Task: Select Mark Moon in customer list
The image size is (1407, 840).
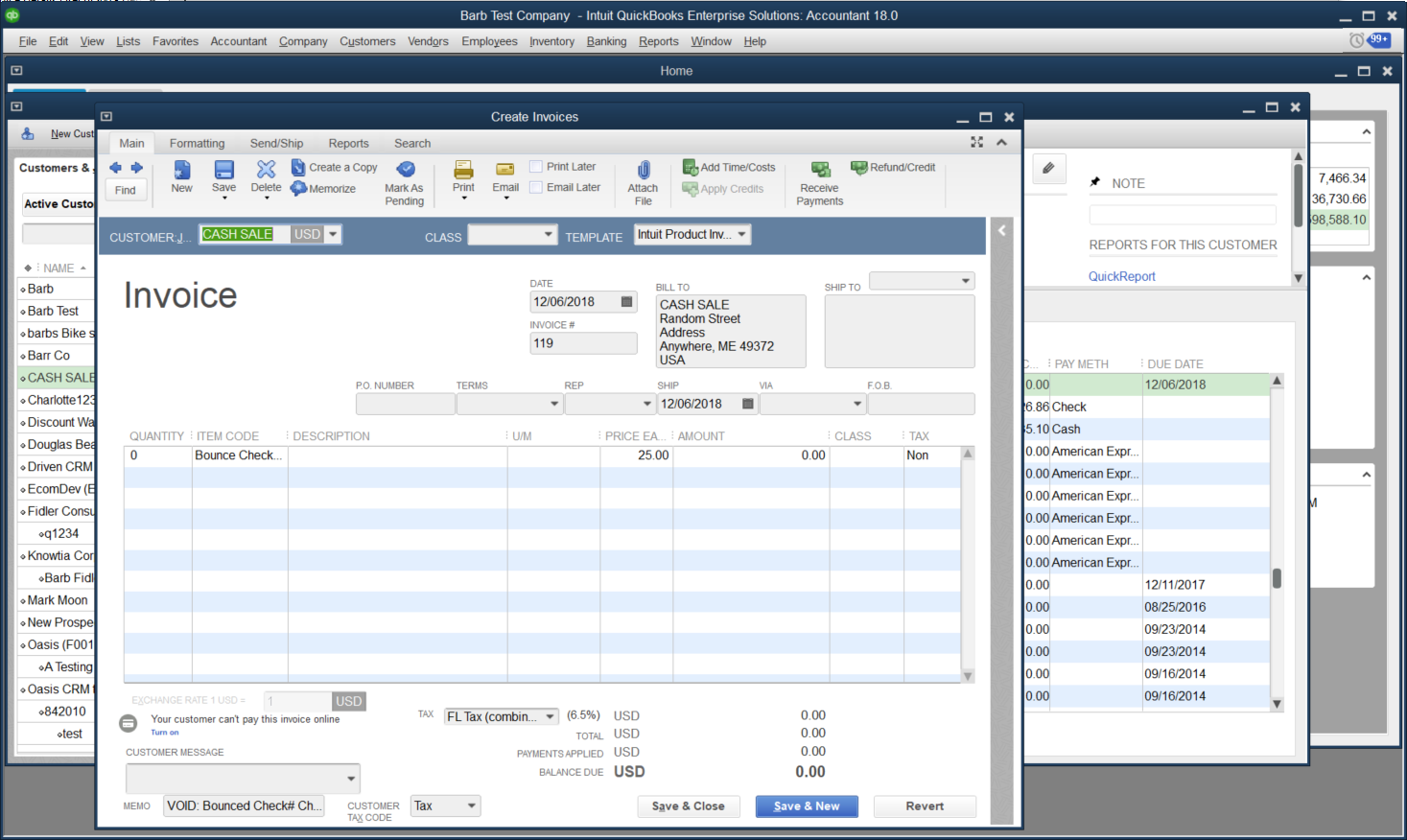Action: [x=58, y=600]
